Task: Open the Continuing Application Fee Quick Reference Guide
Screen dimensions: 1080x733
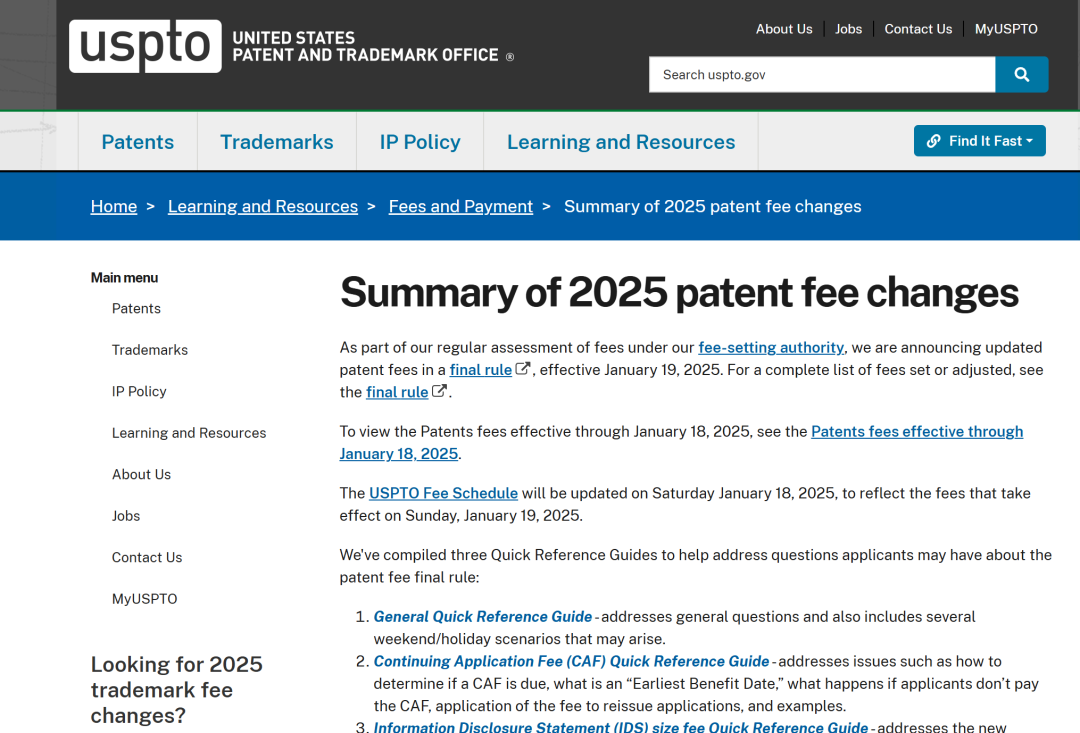Action: [x=572, y=661]
